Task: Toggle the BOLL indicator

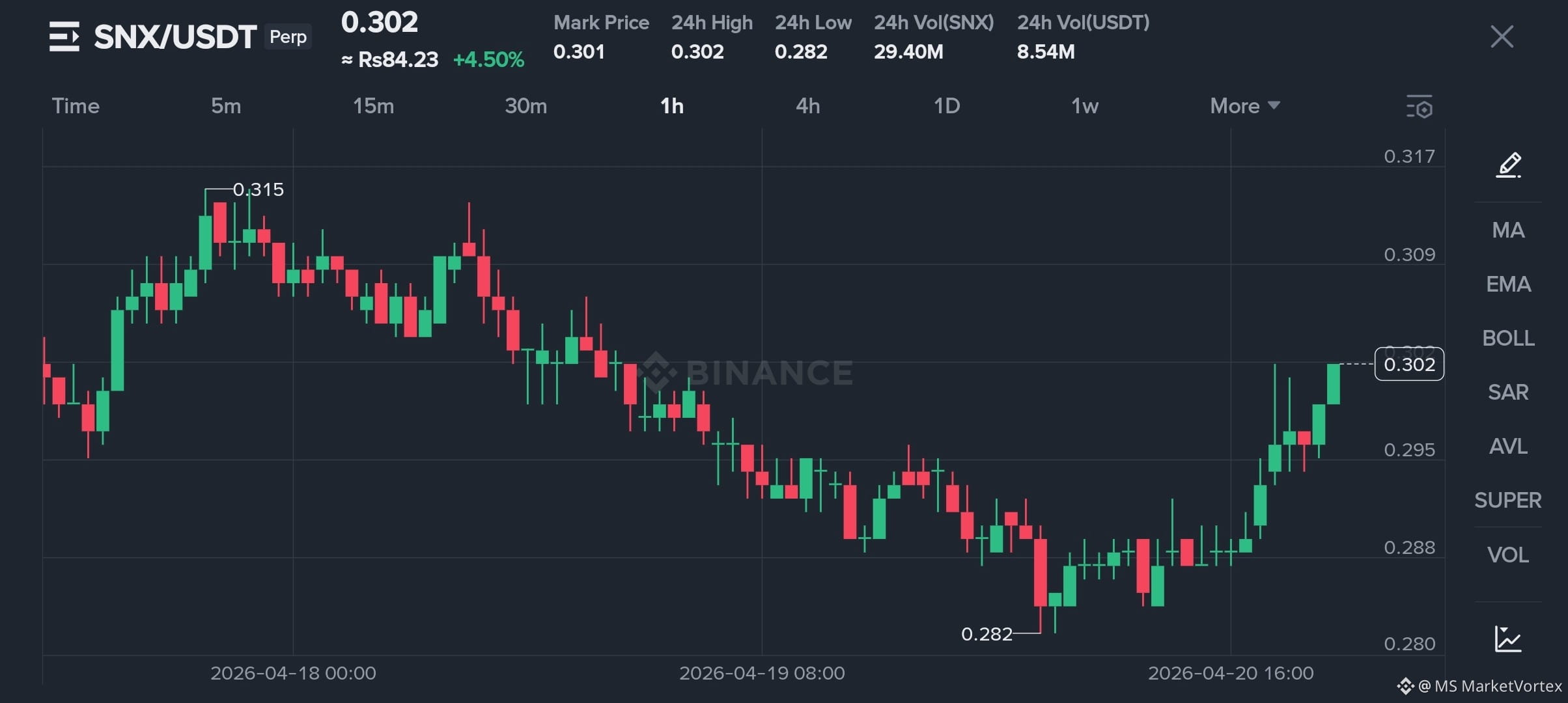Action: click(1508, 338)
